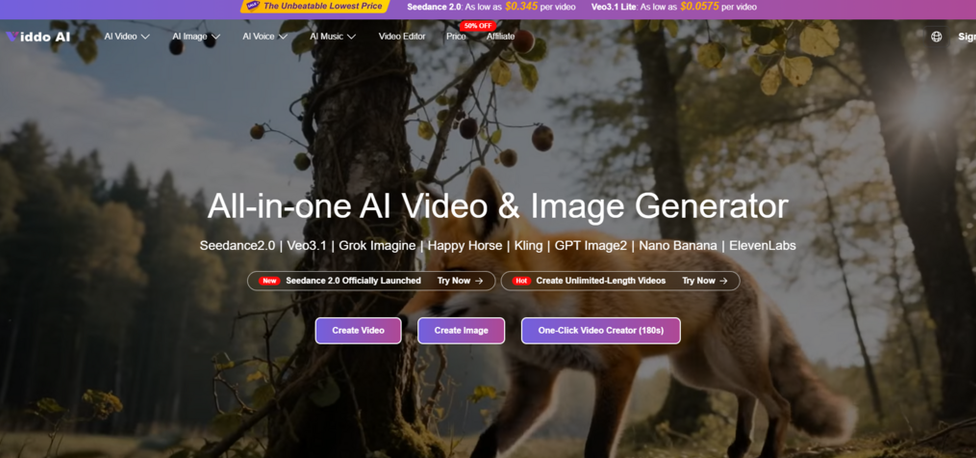Click the Viddo AI logo
976x458 pixels.
pos(38,37)
